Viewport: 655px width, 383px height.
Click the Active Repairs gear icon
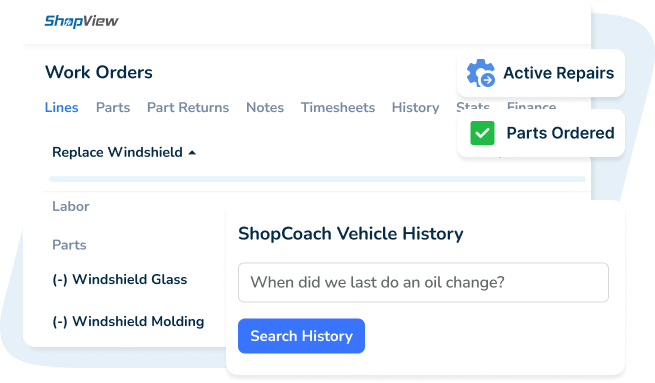pos(481,73)
